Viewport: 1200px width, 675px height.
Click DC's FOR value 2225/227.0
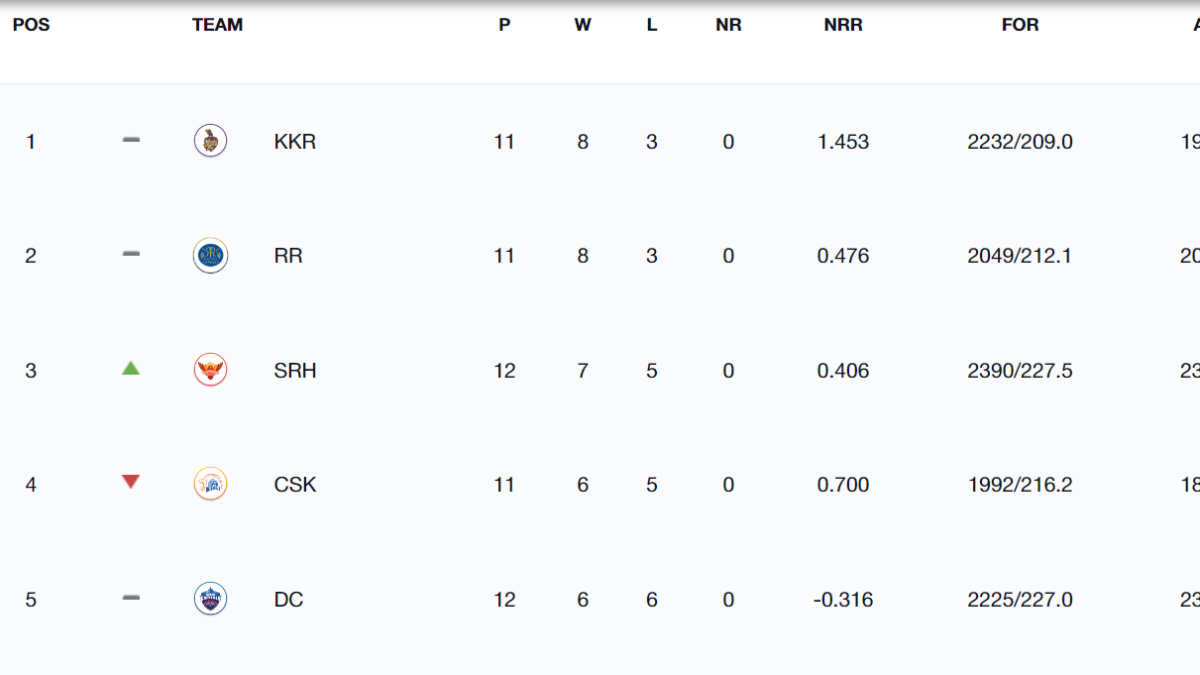(x=1020, y=600)
